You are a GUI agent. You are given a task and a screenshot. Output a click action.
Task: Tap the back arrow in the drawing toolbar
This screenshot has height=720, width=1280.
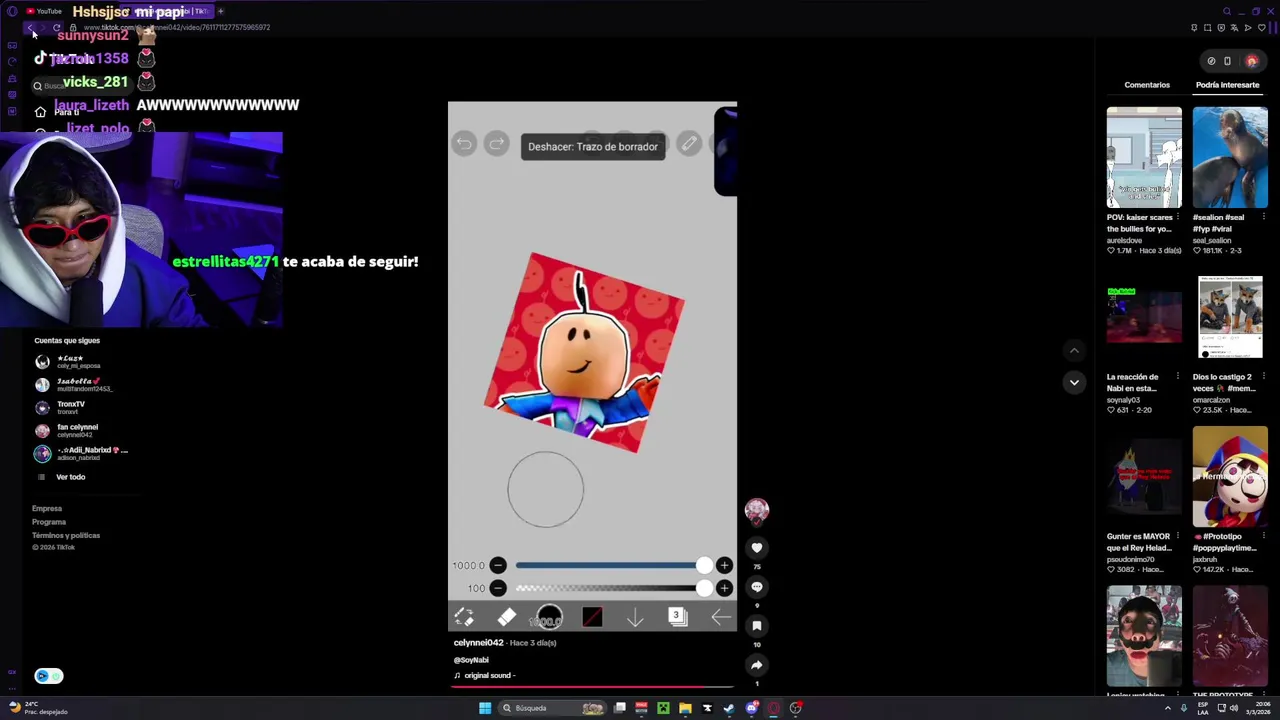720,618
